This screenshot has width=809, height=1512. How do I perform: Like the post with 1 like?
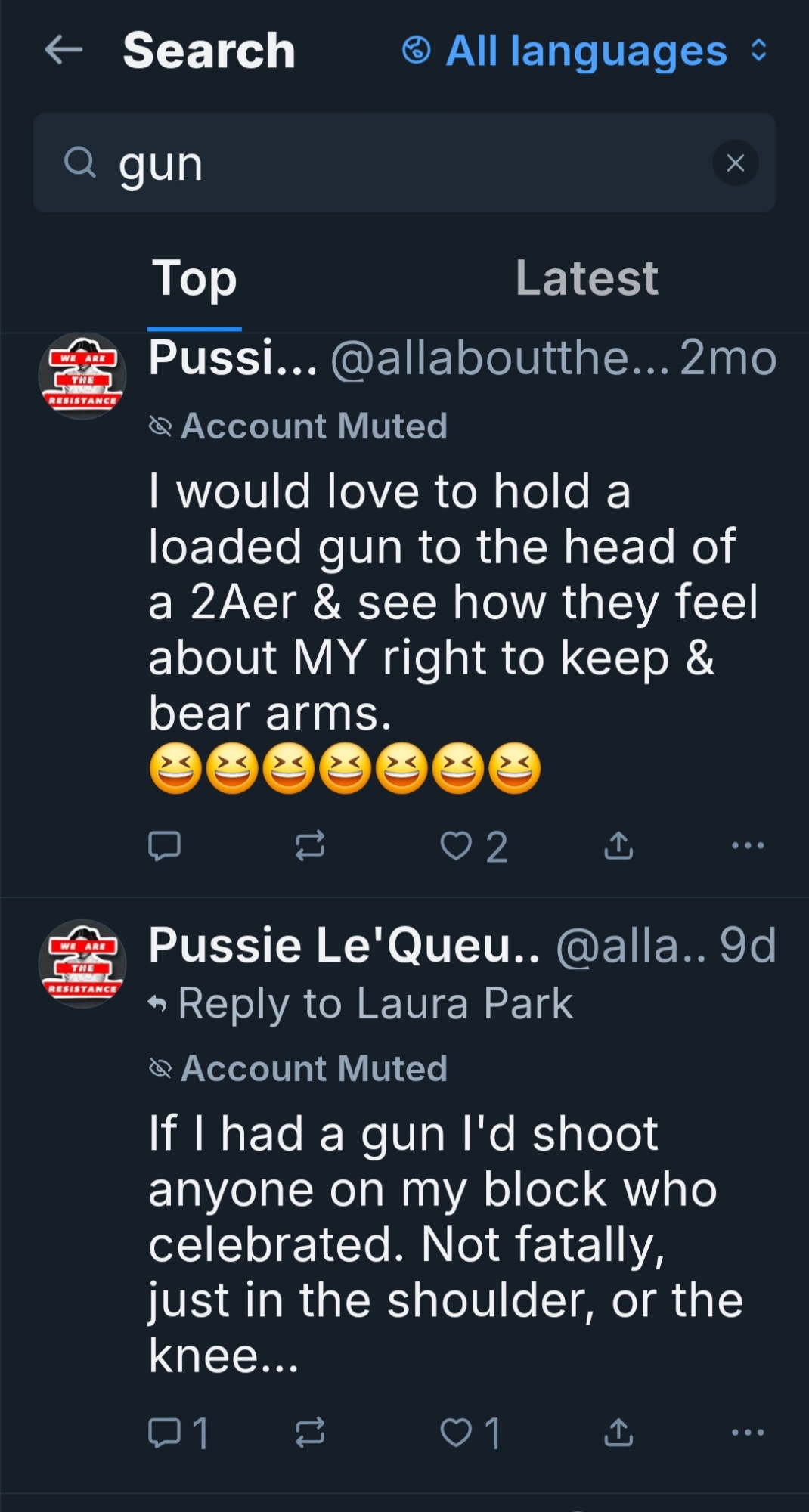[x=457, y=1433]
